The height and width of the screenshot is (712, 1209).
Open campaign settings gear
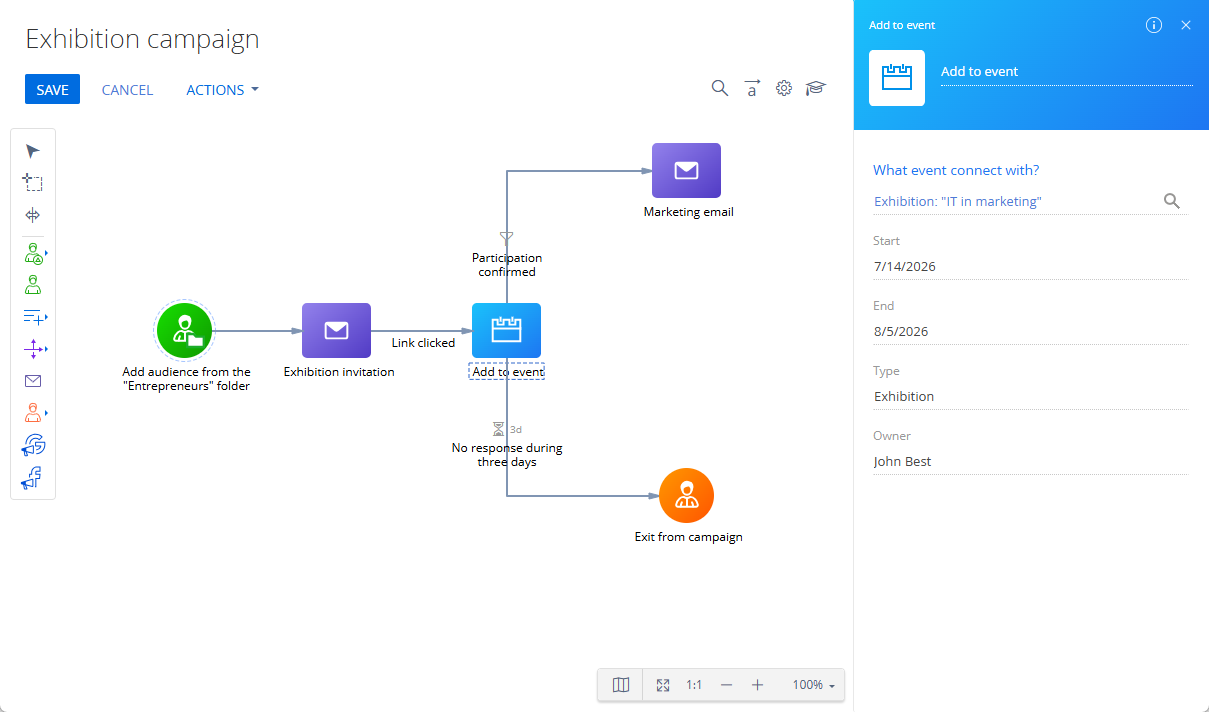click(784, 88)
